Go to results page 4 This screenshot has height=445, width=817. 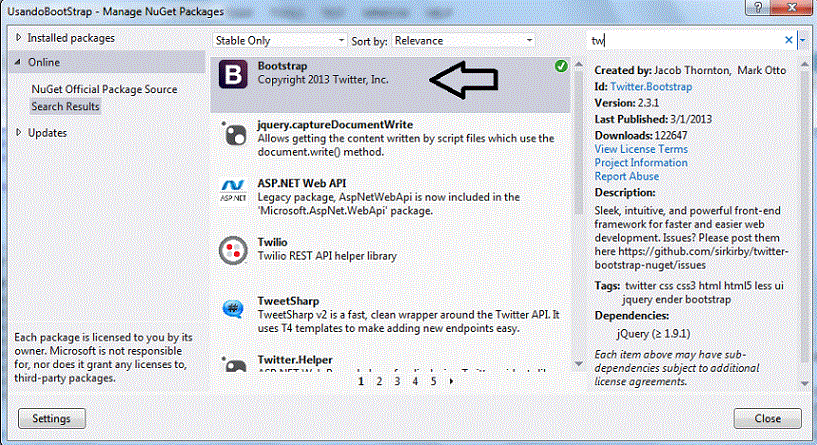click(415, 381)
